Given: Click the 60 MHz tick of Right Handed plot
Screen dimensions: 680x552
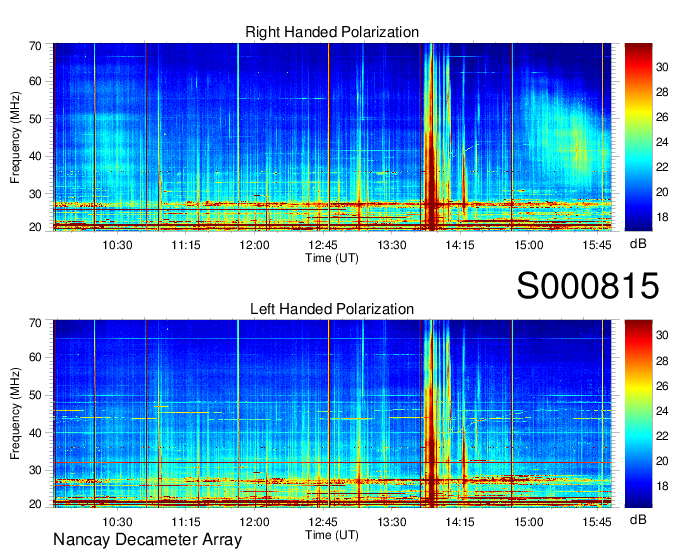Looking at the screenshot, I should point(35,82).
